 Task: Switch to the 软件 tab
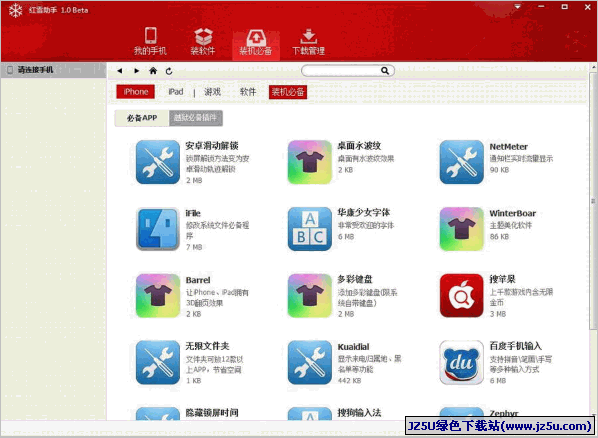tap(248, 92)
